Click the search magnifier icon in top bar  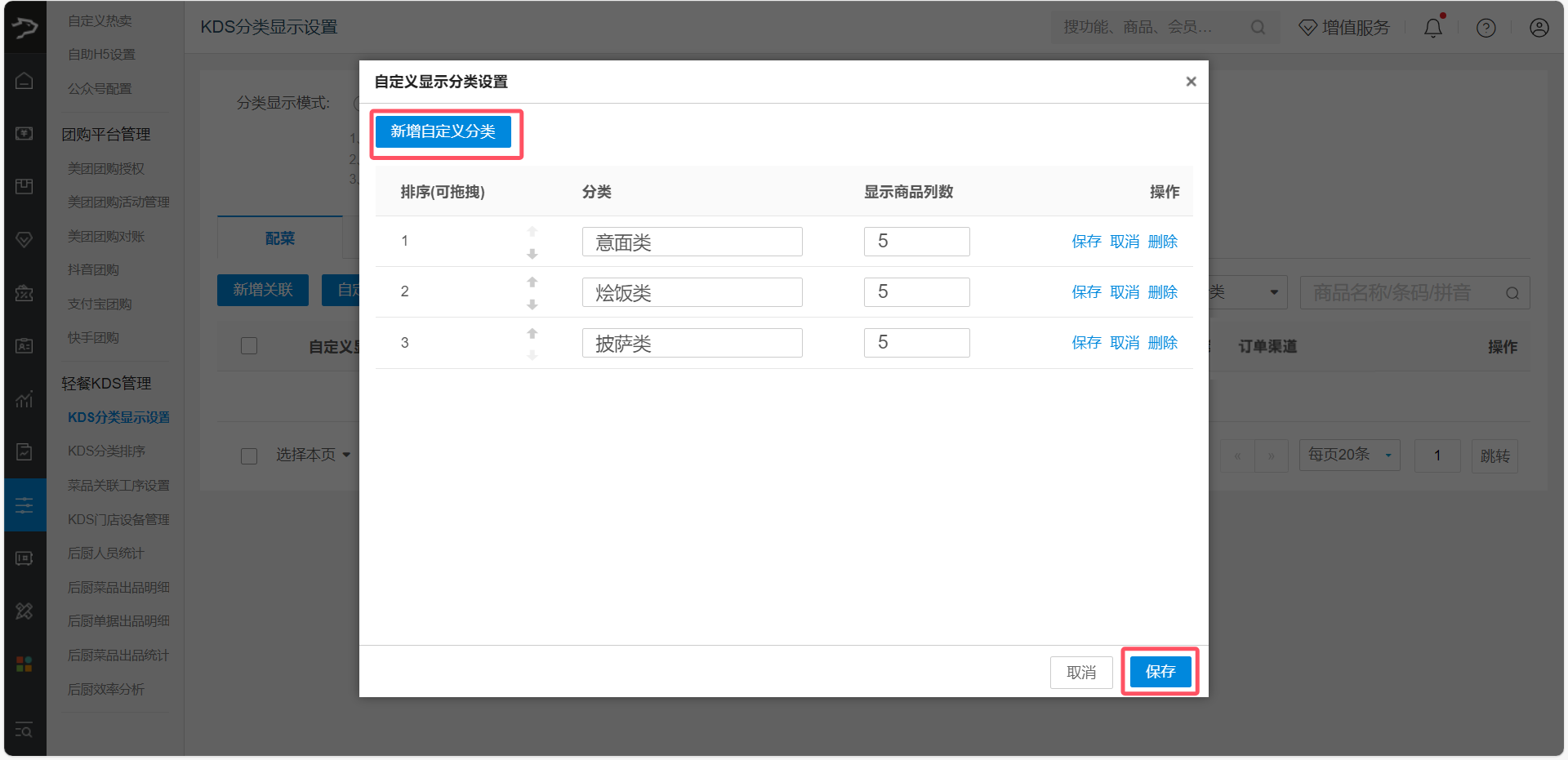[x=1258, y=28]
